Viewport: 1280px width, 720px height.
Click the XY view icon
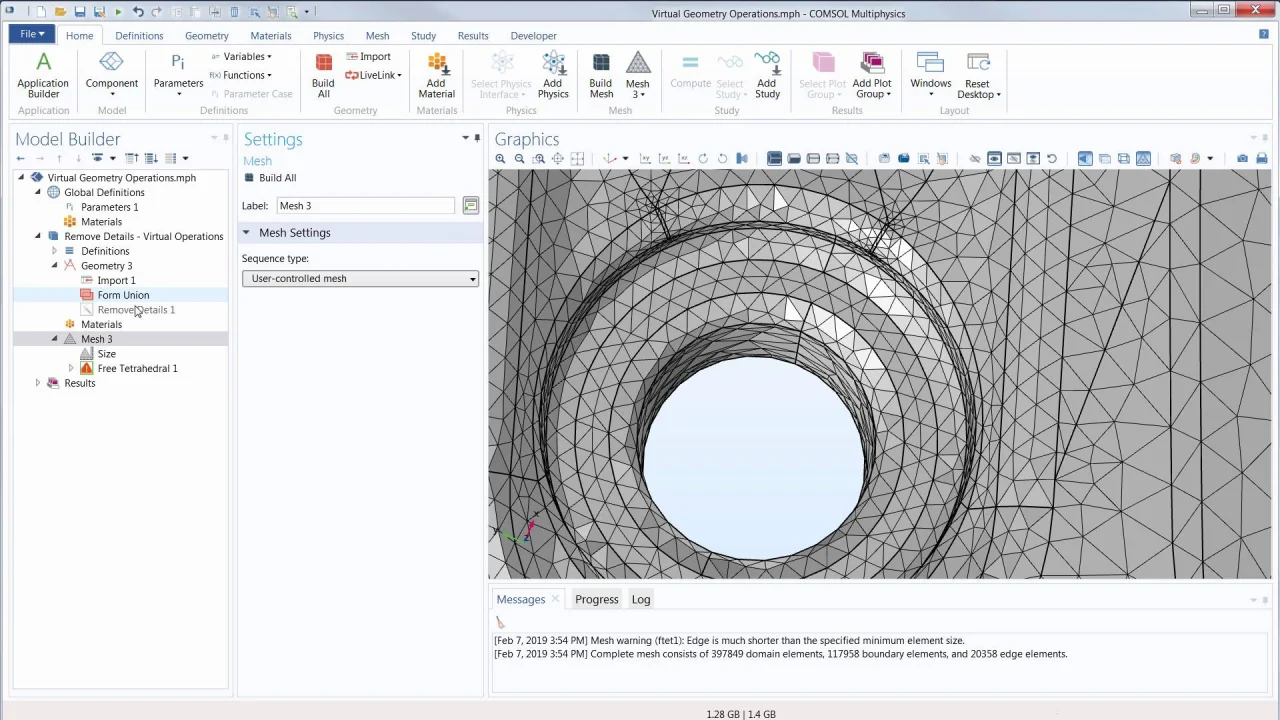(645, 159)
